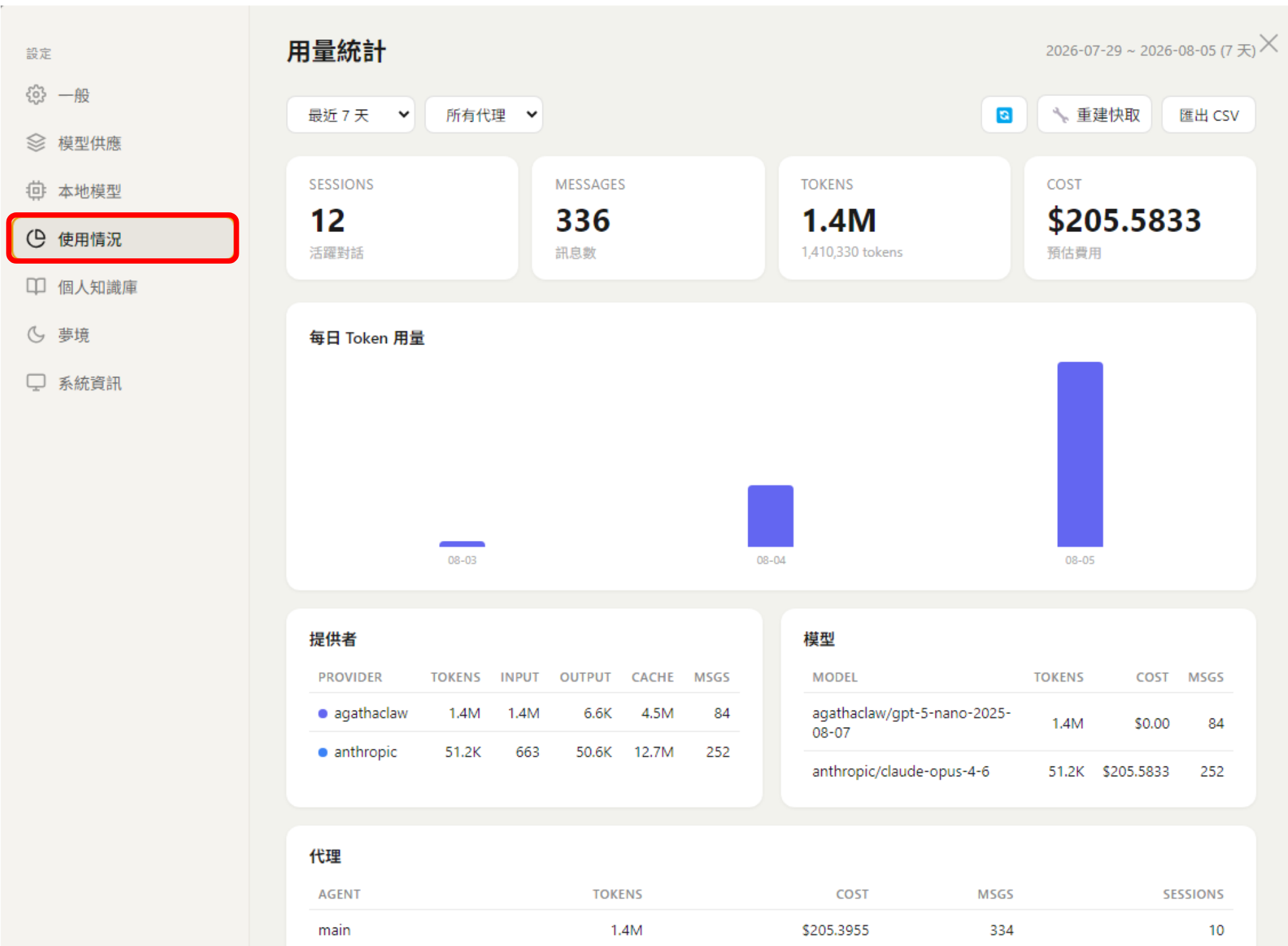Click the chip icon for 本地模型
This screenshot has height=946, width=1288.
tap(36, 191)
